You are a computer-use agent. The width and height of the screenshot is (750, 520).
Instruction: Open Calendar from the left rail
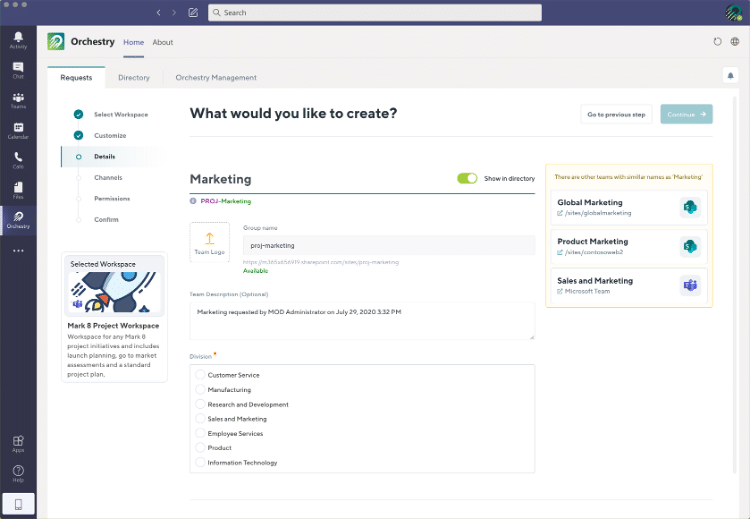18,130
